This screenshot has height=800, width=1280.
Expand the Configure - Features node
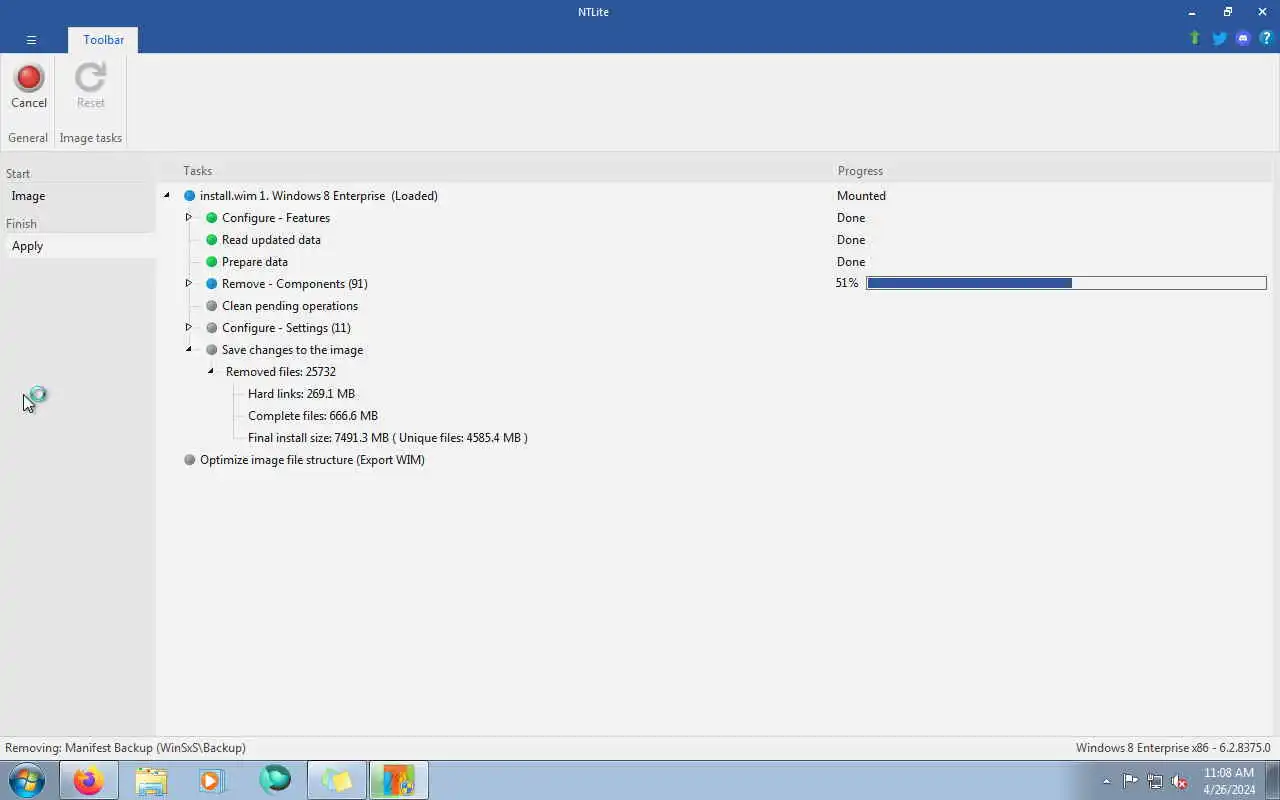pos(188,217)
